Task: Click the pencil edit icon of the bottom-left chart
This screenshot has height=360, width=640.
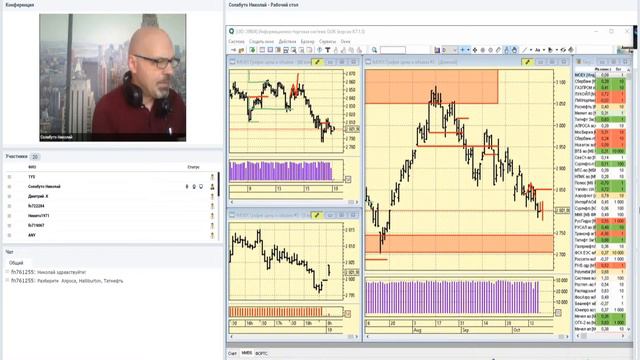Action: pyautogui.click(x=317, y=215)
